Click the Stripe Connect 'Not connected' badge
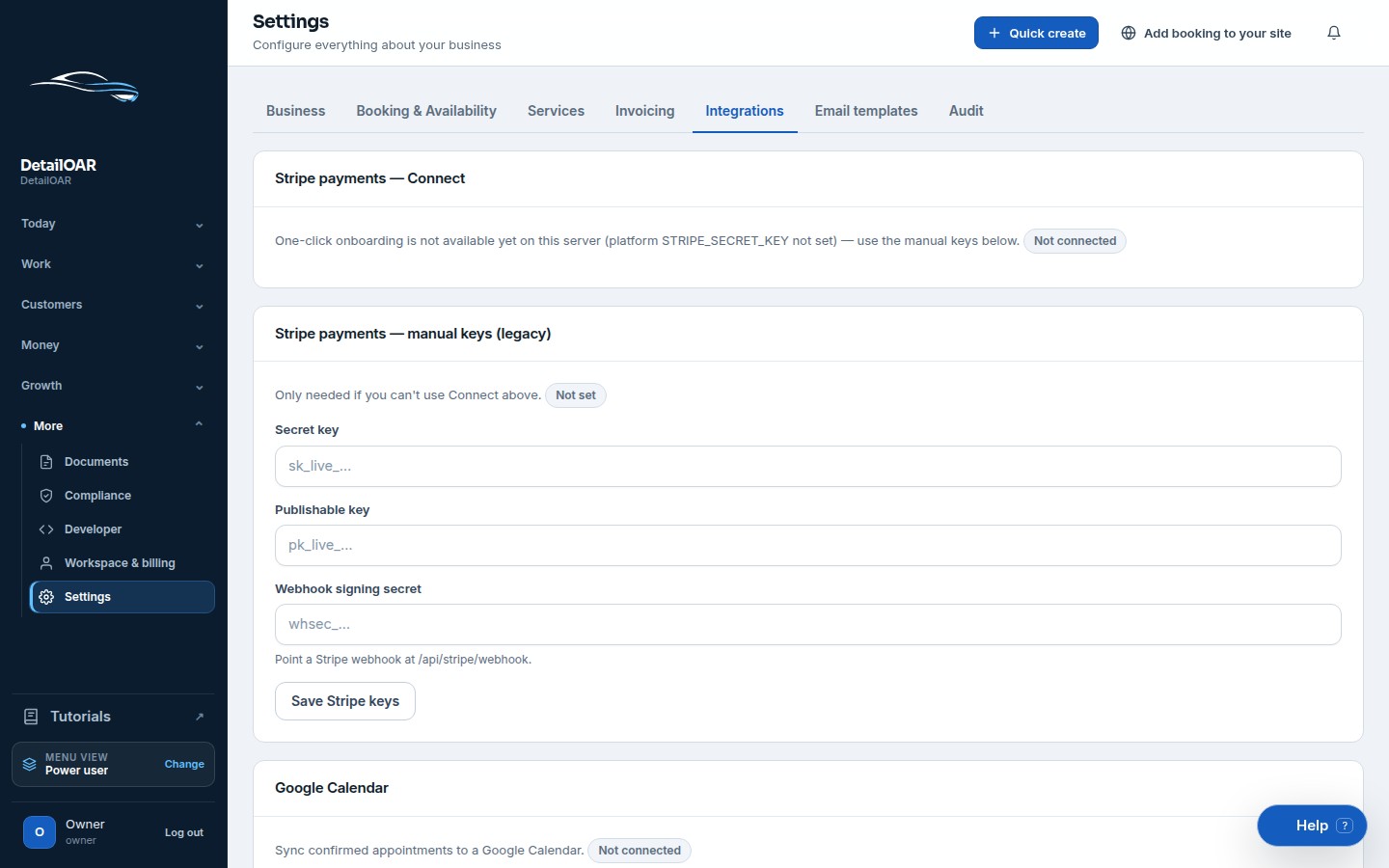This screenshot has width=1389, height=868. pyautogui.click(x=1075, y=241)
